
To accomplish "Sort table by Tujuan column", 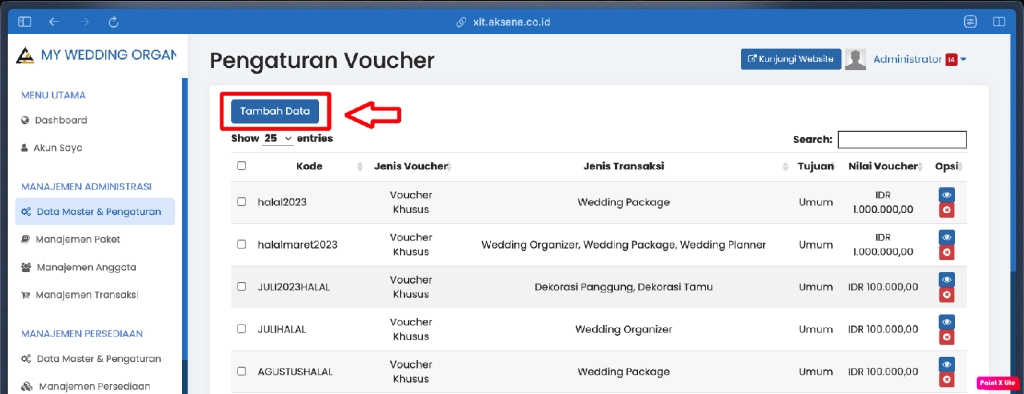I will 815,167.
